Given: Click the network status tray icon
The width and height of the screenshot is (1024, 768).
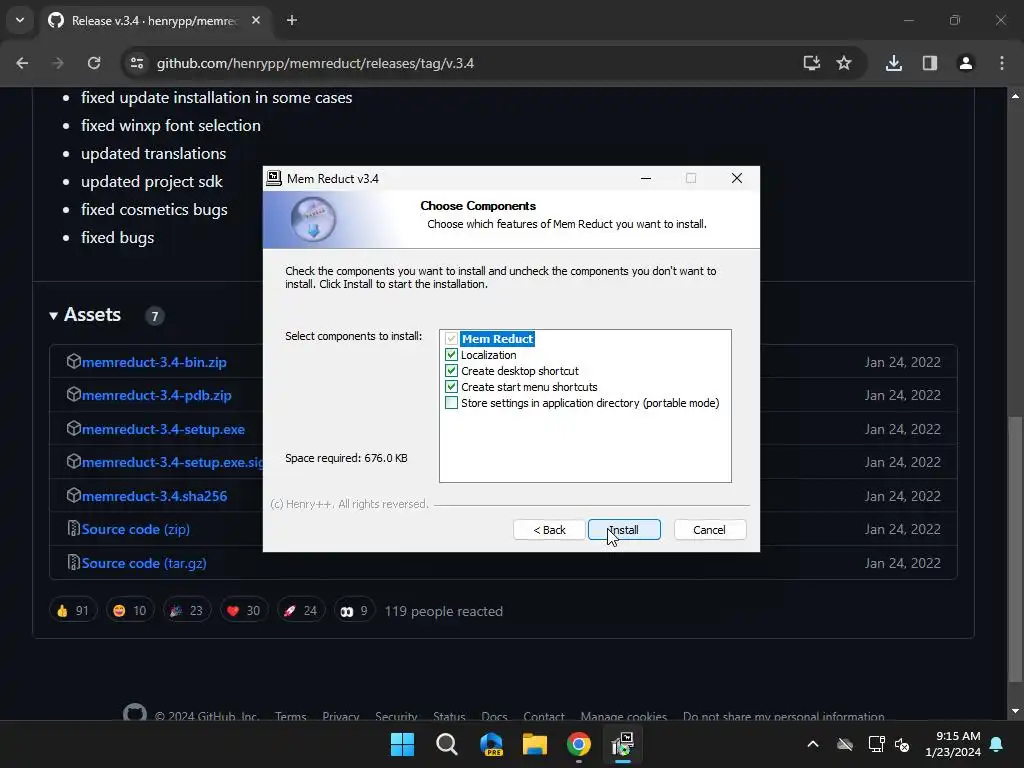Looking at the screenshot, I should [x=876, y=744].
